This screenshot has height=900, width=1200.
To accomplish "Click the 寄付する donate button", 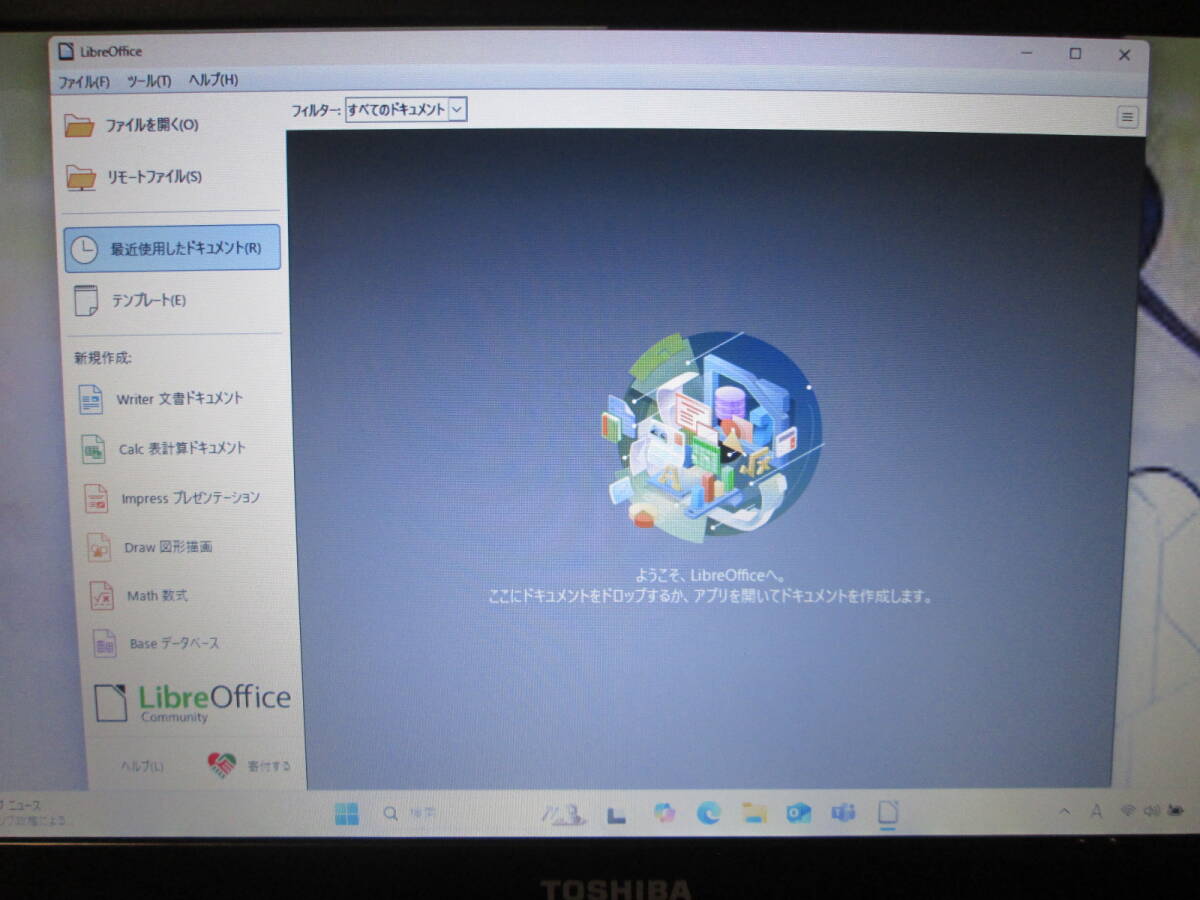I will pos(250,766).
